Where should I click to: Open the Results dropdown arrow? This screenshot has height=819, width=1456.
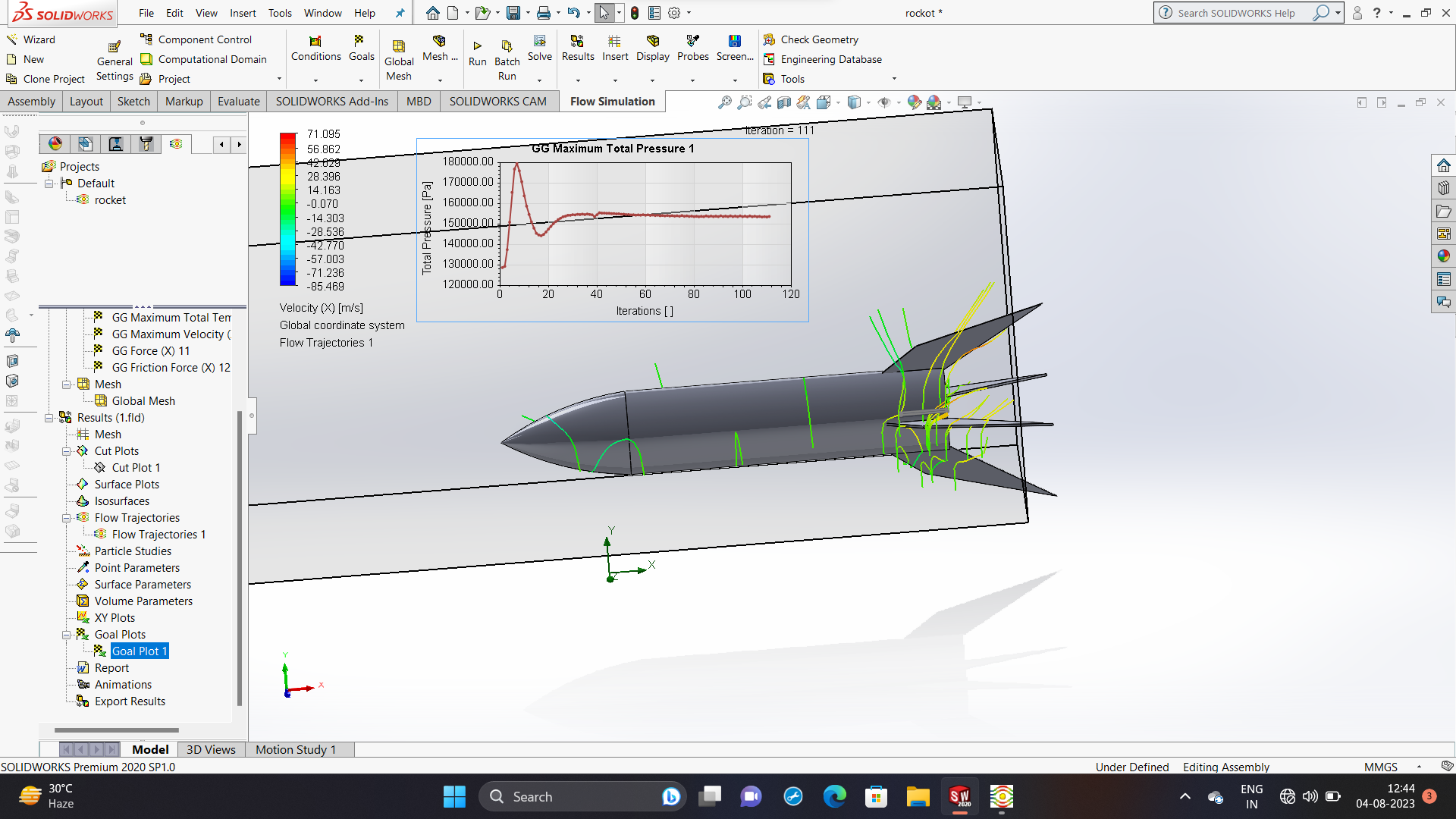(577, 80)
